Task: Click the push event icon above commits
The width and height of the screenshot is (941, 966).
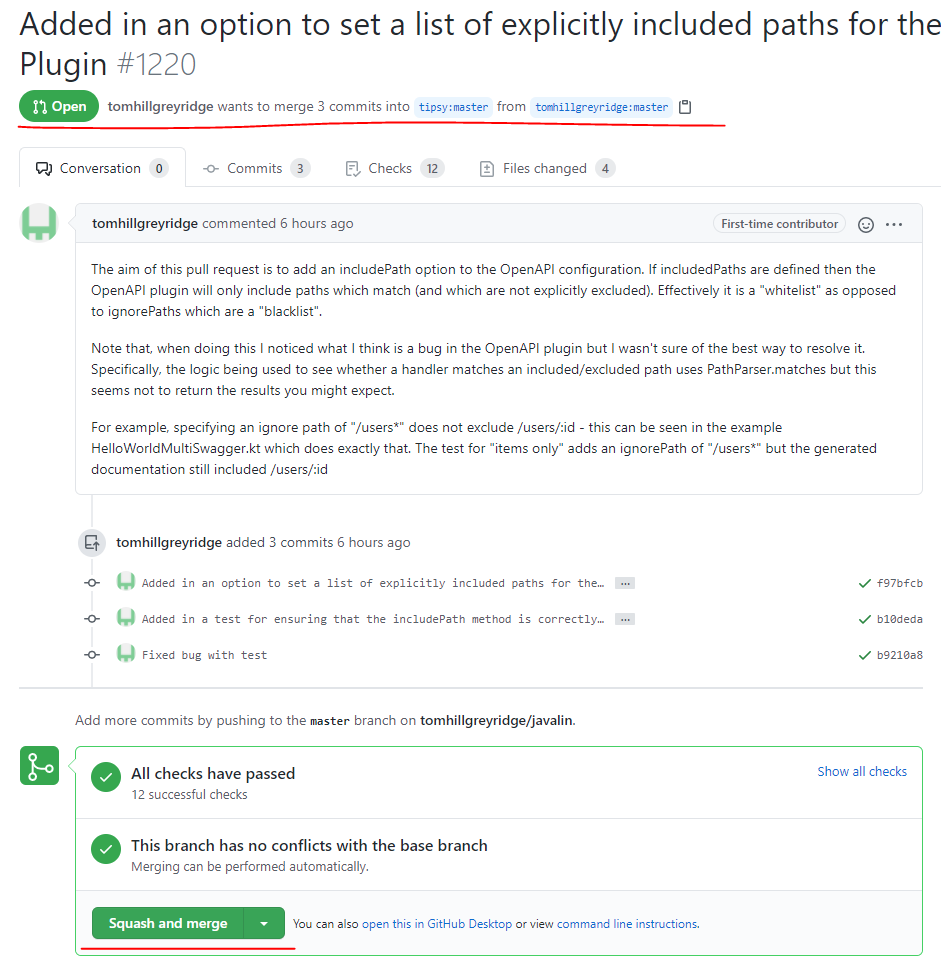Action: 91,542
